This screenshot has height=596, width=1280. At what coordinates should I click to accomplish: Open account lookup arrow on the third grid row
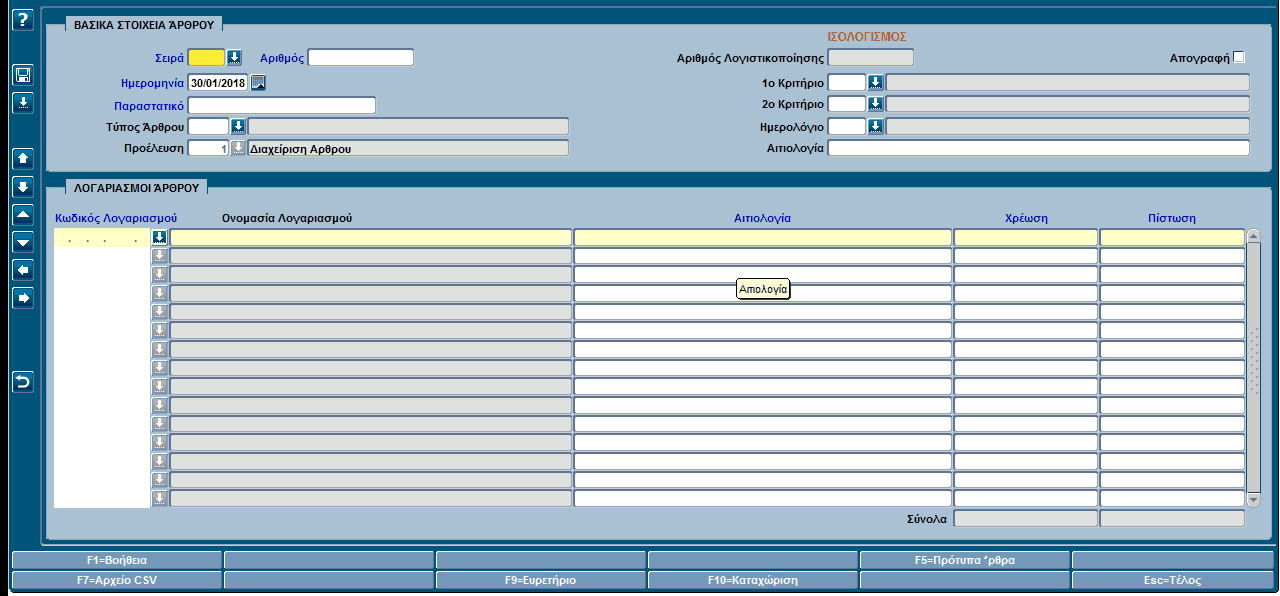(x=159, y=274)
